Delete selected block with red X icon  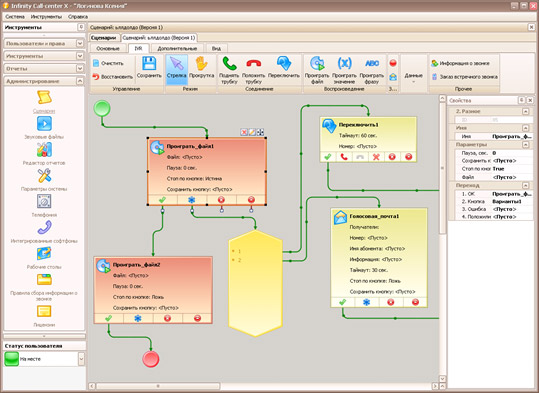click(244, 132)
